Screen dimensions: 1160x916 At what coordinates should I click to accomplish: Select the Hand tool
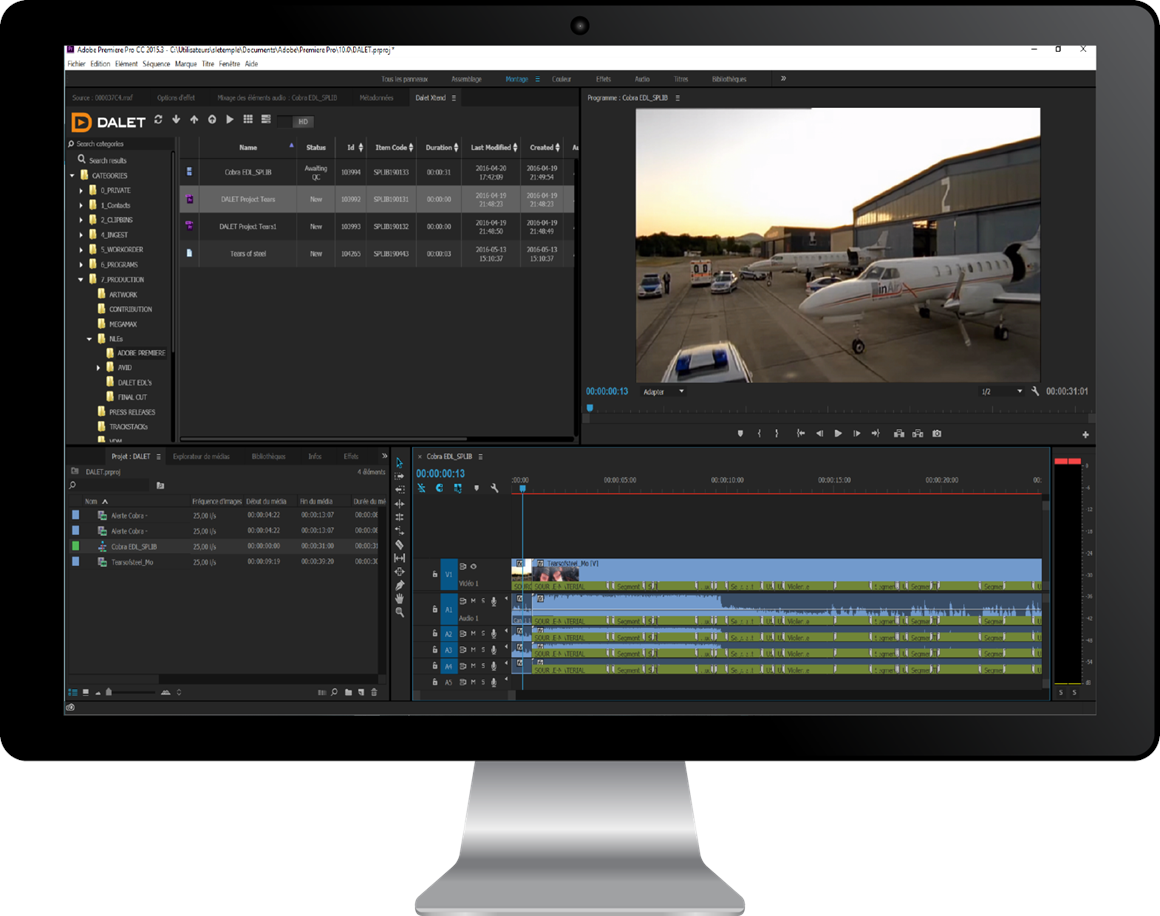pyautogui.click(x=400, y=598)
